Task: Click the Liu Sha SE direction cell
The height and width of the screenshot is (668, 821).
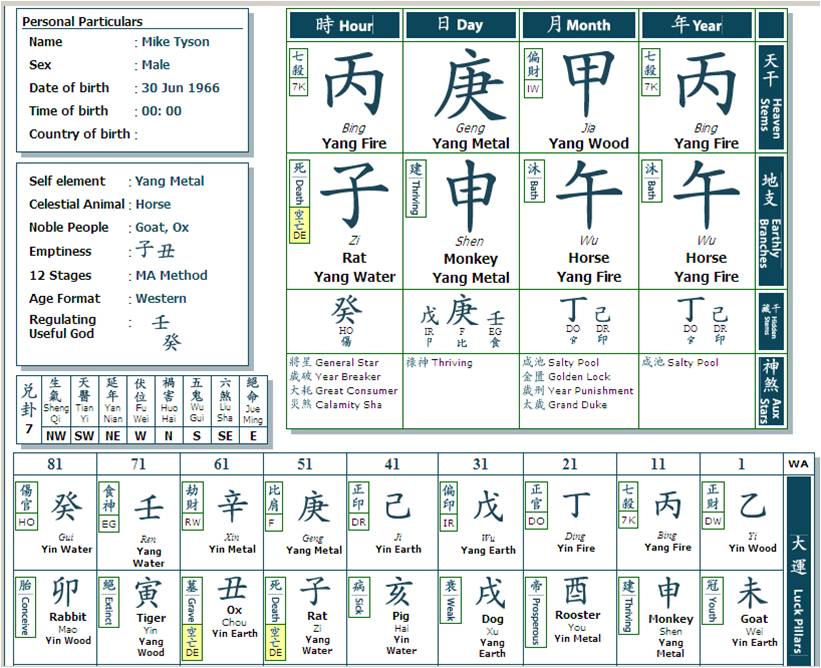Action: [x=225, y=409]
